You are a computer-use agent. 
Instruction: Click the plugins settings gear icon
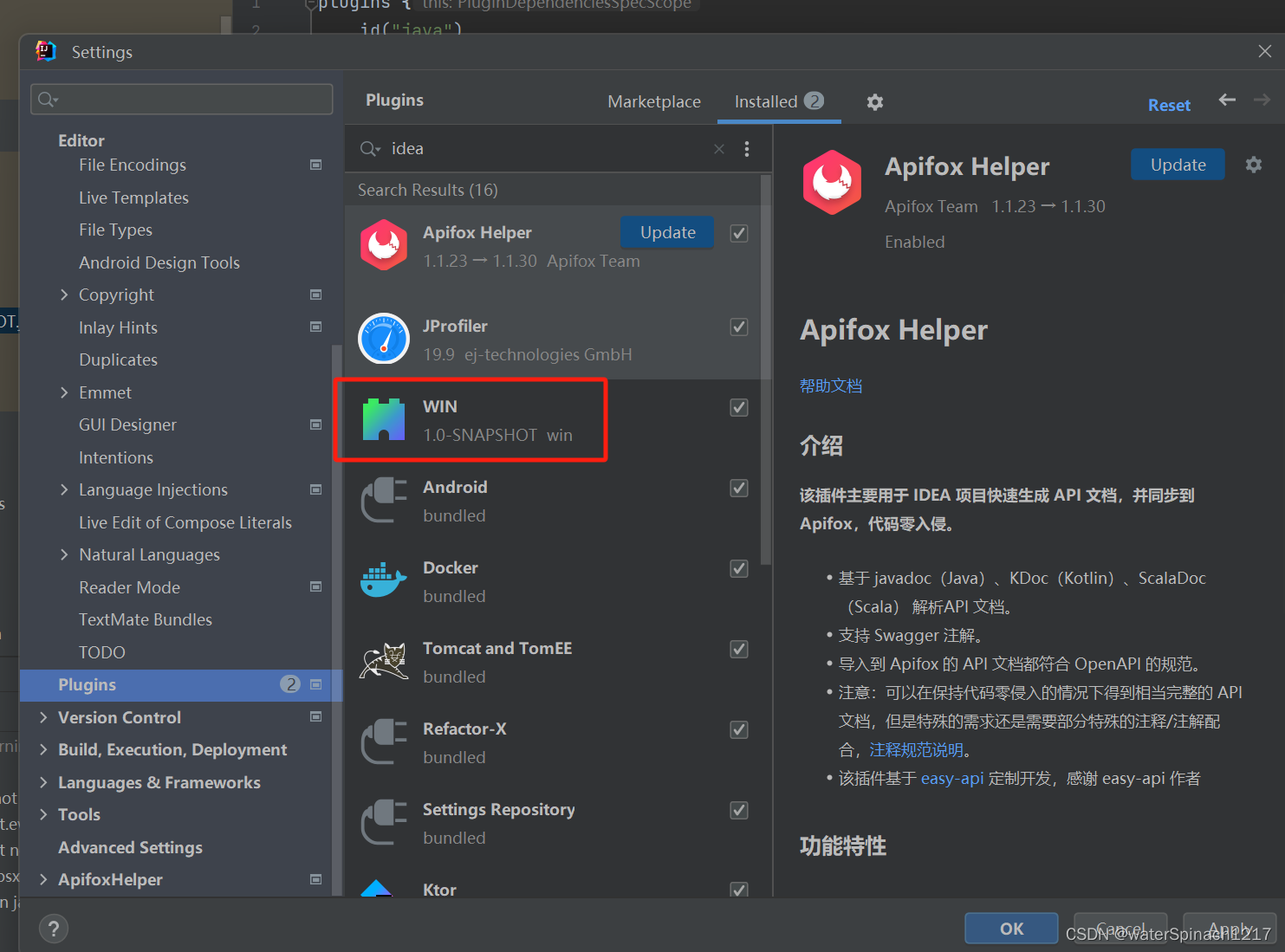875,102
